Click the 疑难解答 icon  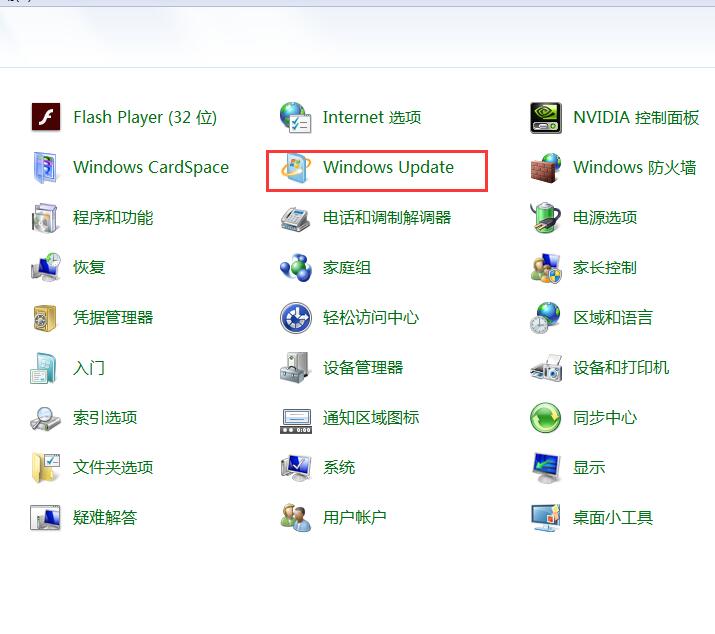pos(45,518)
